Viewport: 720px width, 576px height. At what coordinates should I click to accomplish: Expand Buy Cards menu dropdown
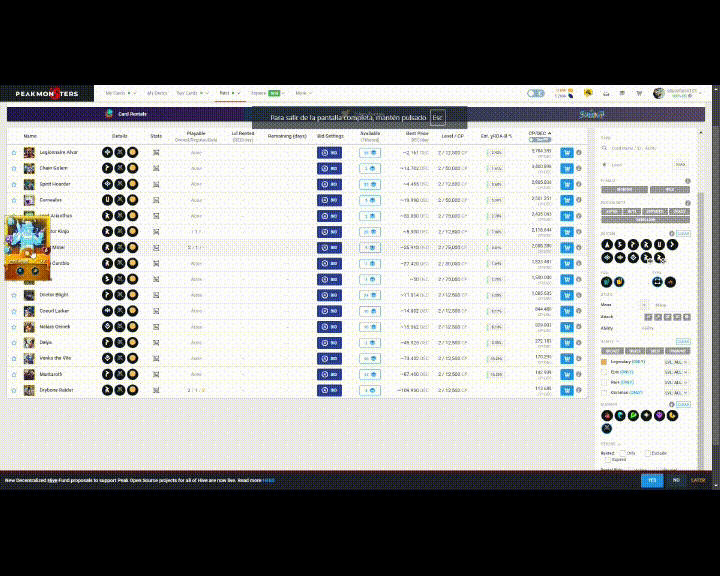pyautogui.click(x=192, y=93)
